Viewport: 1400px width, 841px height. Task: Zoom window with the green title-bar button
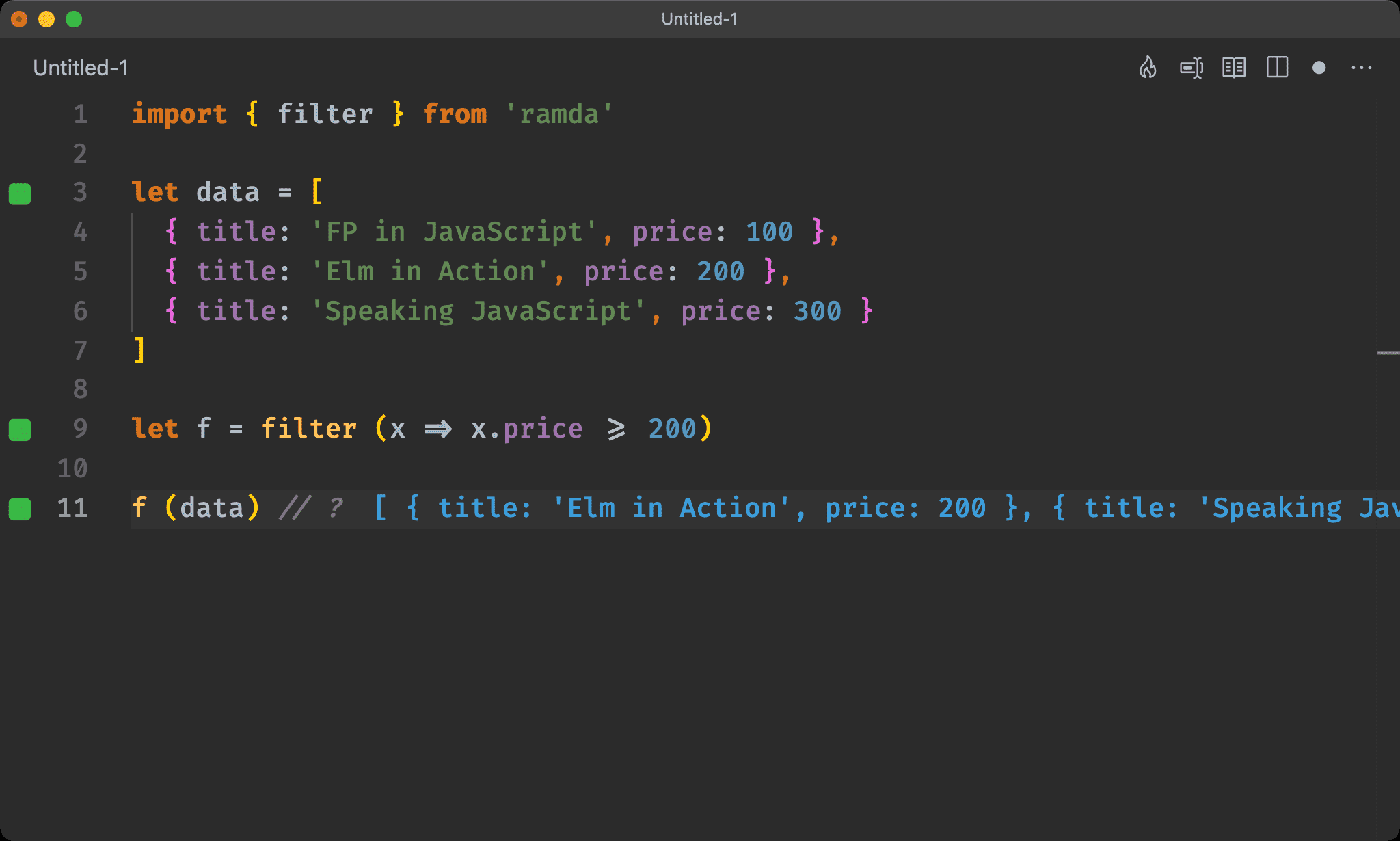tap(74, 19)
